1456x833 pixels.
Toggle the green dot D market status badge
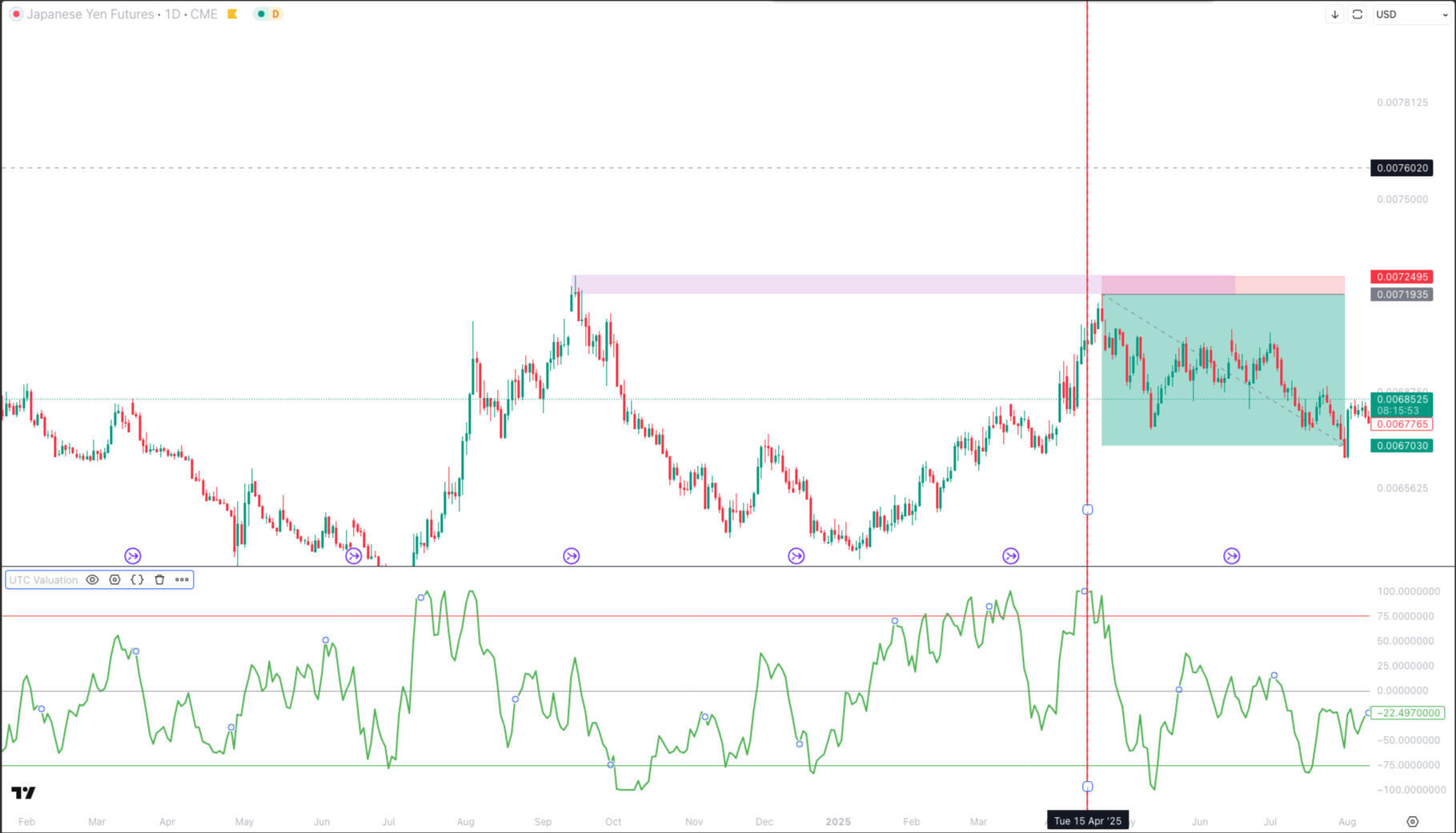tap(268, 14)
